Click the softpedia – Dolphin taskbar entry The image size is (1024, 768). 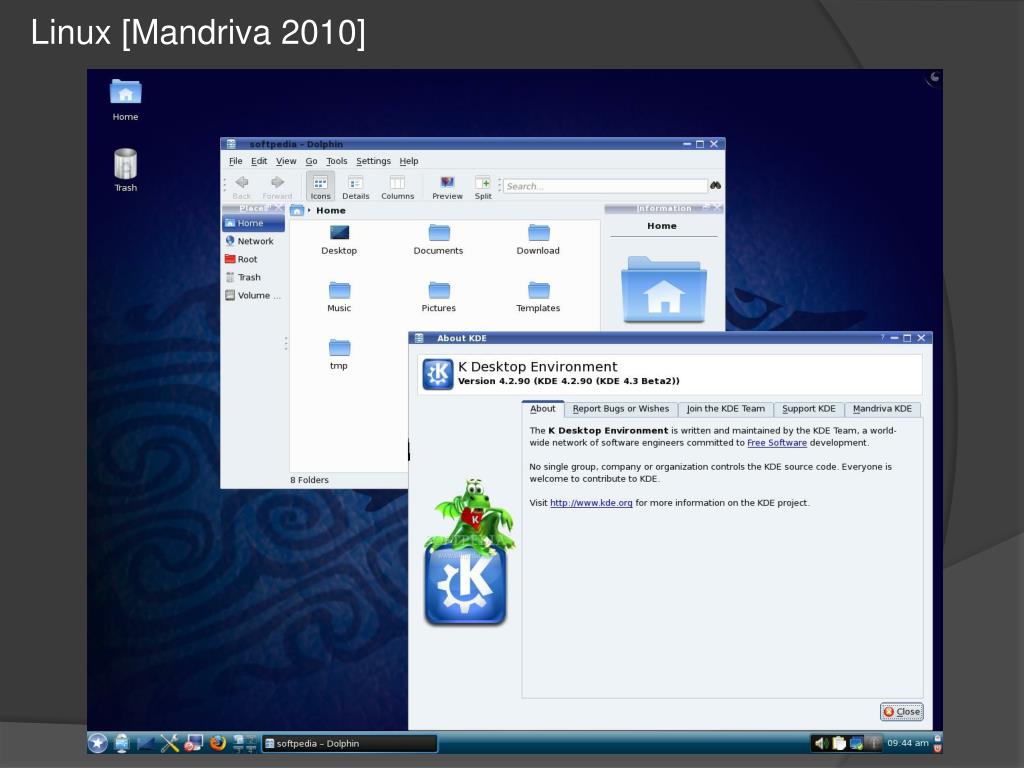[x=349, y=743]
